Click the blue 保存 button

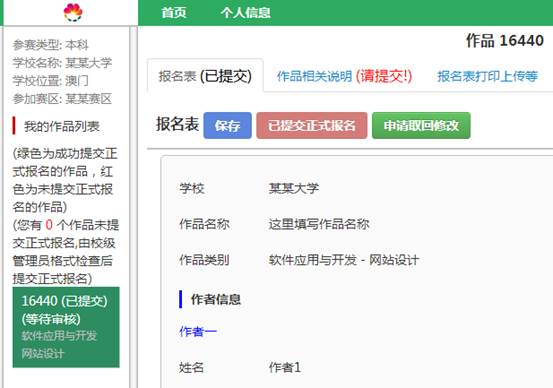point(227,126)
